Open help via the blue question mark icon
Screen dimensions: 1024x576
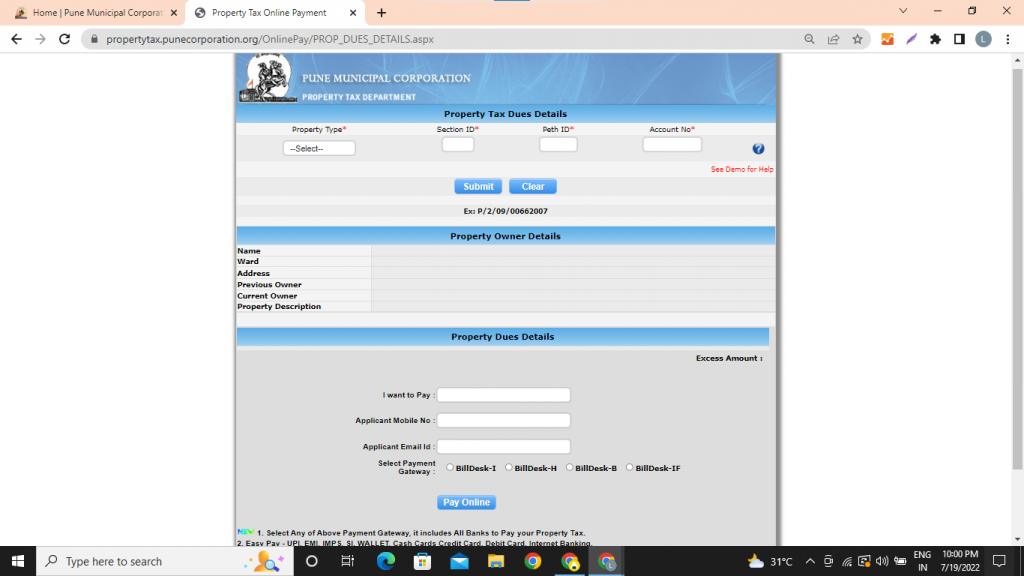click(x=758, y=148)
